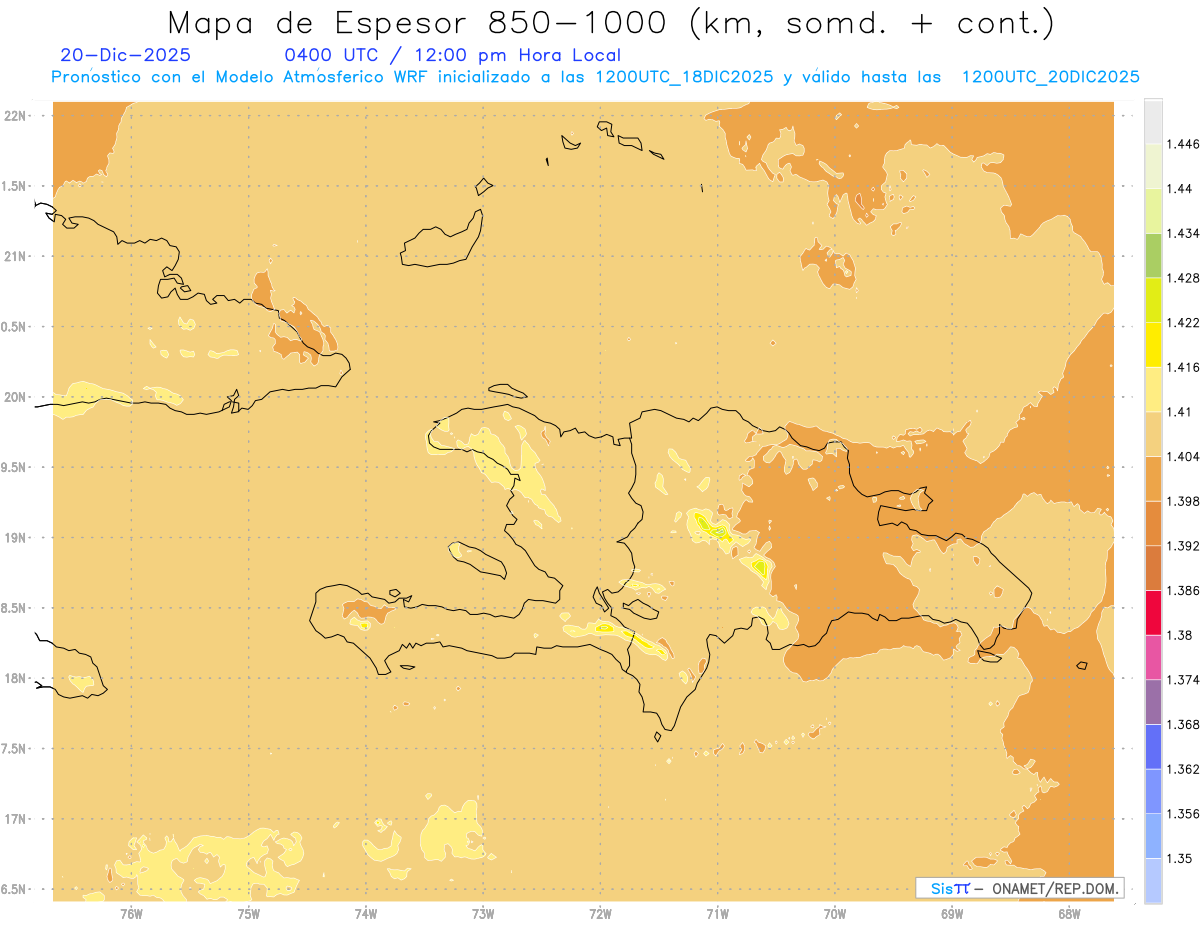
Task: Click the legend value 1.38
Action: point(1180,635)
